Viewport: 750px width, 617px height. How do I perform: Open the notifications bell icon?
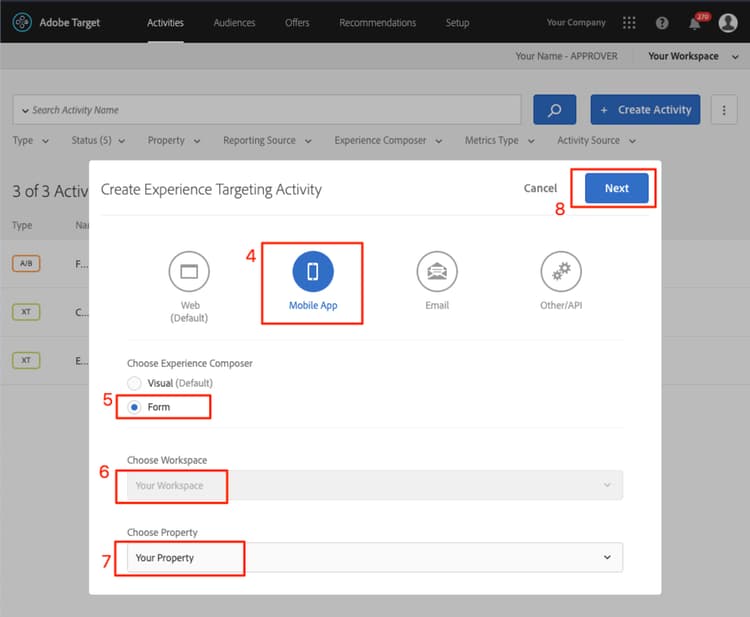(695, 23)
